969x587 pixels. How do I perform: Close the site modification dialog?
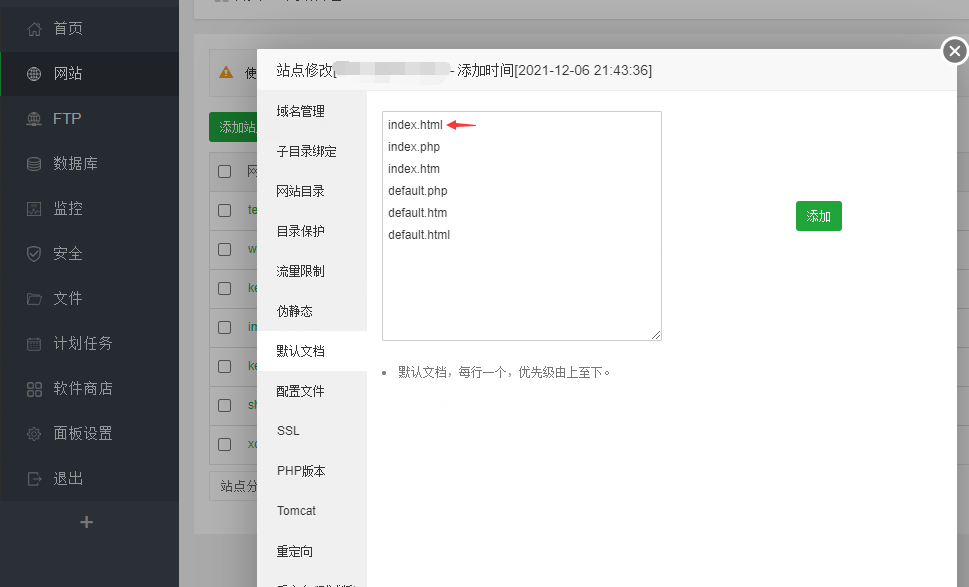click(955, 51)
